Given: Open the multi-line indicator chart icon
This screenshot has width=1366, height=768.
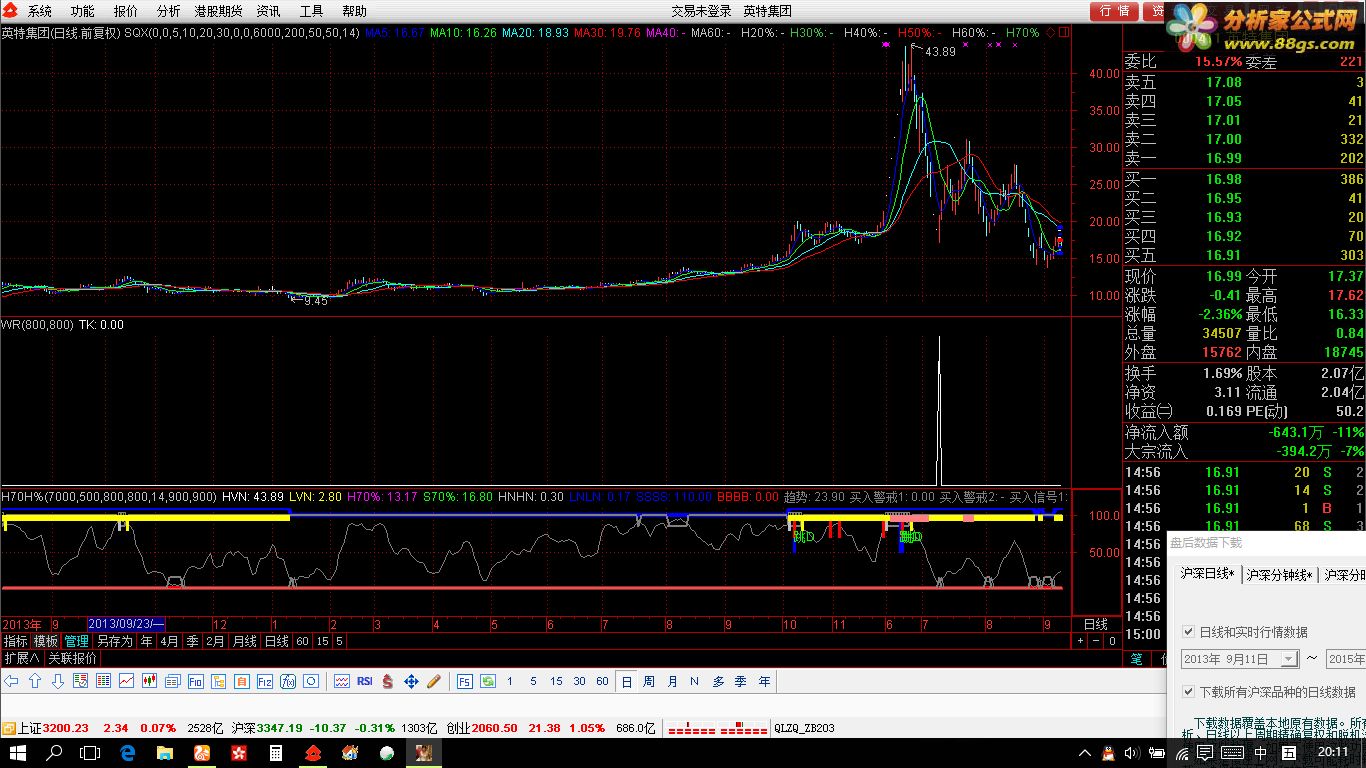Looking at the screenshot, I should tap(342, 681).
